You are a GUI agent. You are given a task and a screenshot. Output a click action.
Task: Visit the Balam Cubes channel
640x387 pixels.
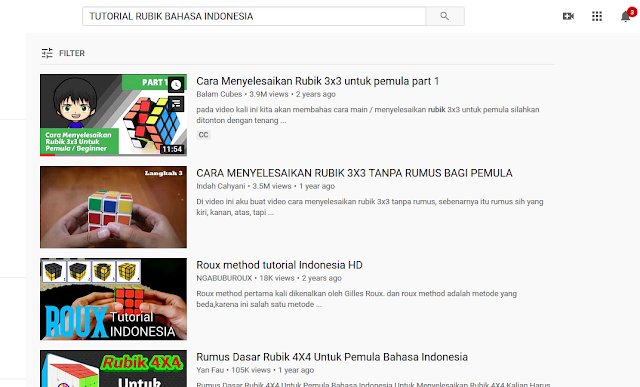(x=219, y=94)
